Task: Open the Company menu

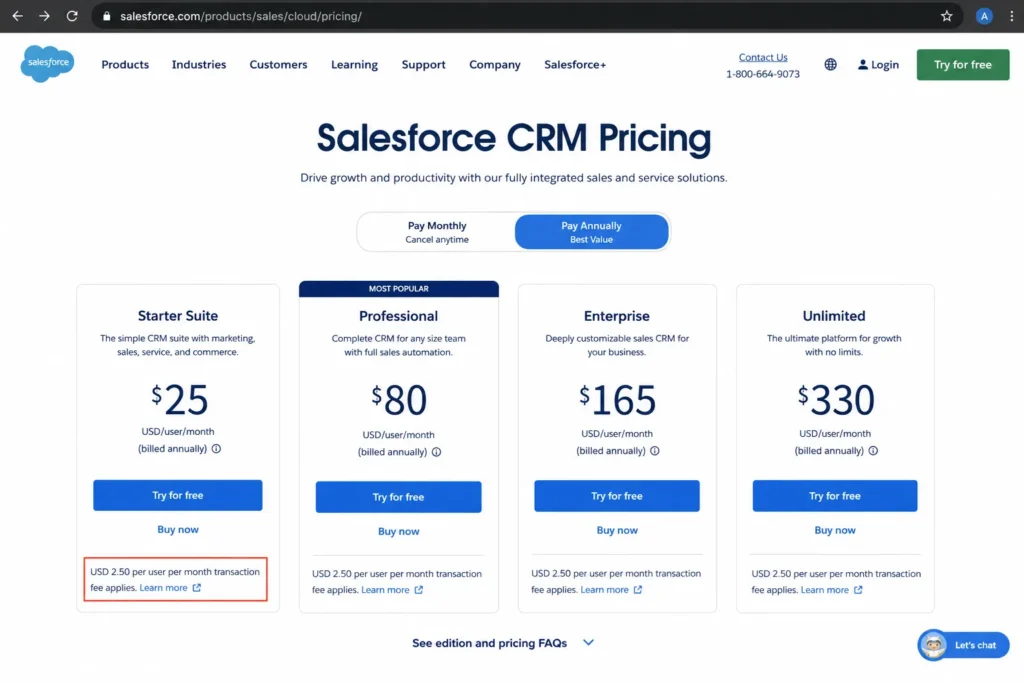Action: tap(494, 65)
